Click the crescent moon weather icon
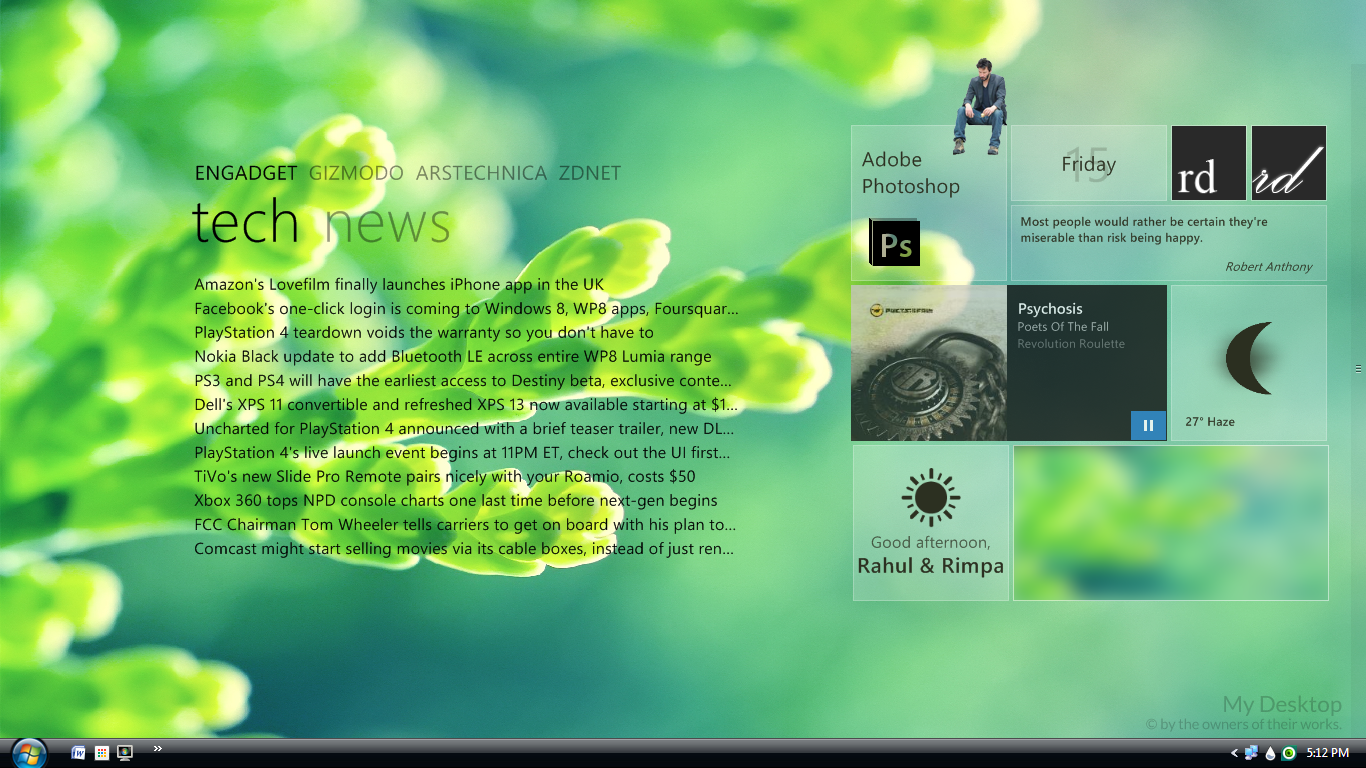This screenshot has width=1366, height=768. [x=1251, y=357]
